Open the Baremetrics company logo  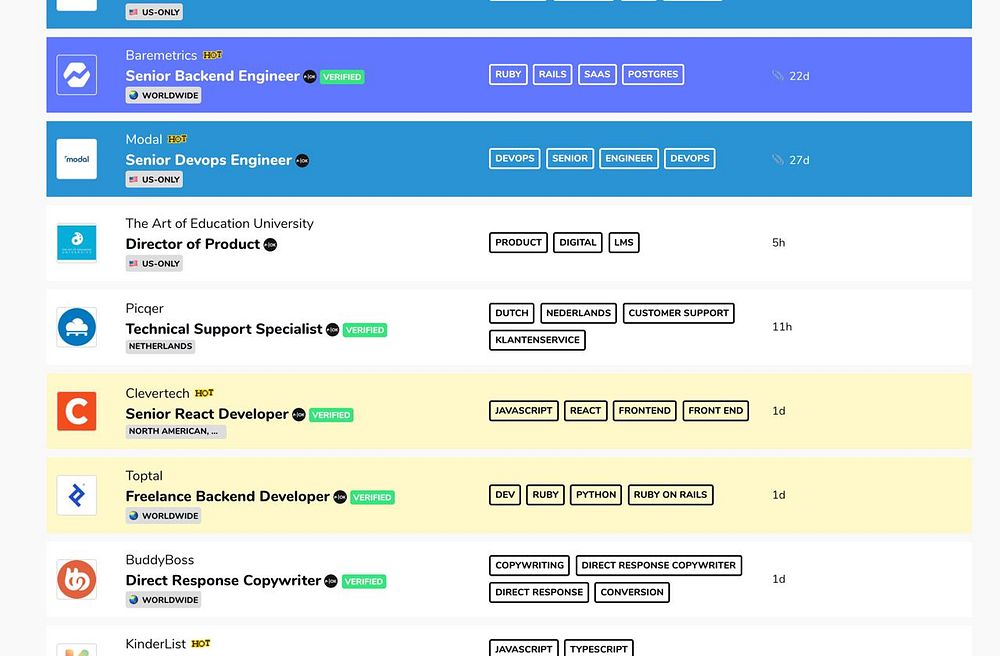pyautogui.click(x=77, y=75)
